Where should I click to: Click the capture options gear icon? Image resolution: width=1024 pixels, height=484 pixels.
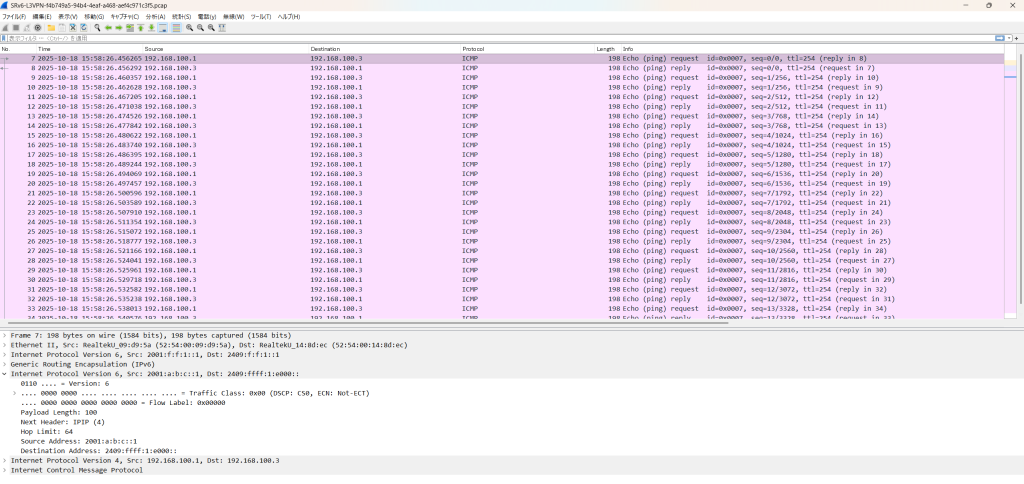37,28
